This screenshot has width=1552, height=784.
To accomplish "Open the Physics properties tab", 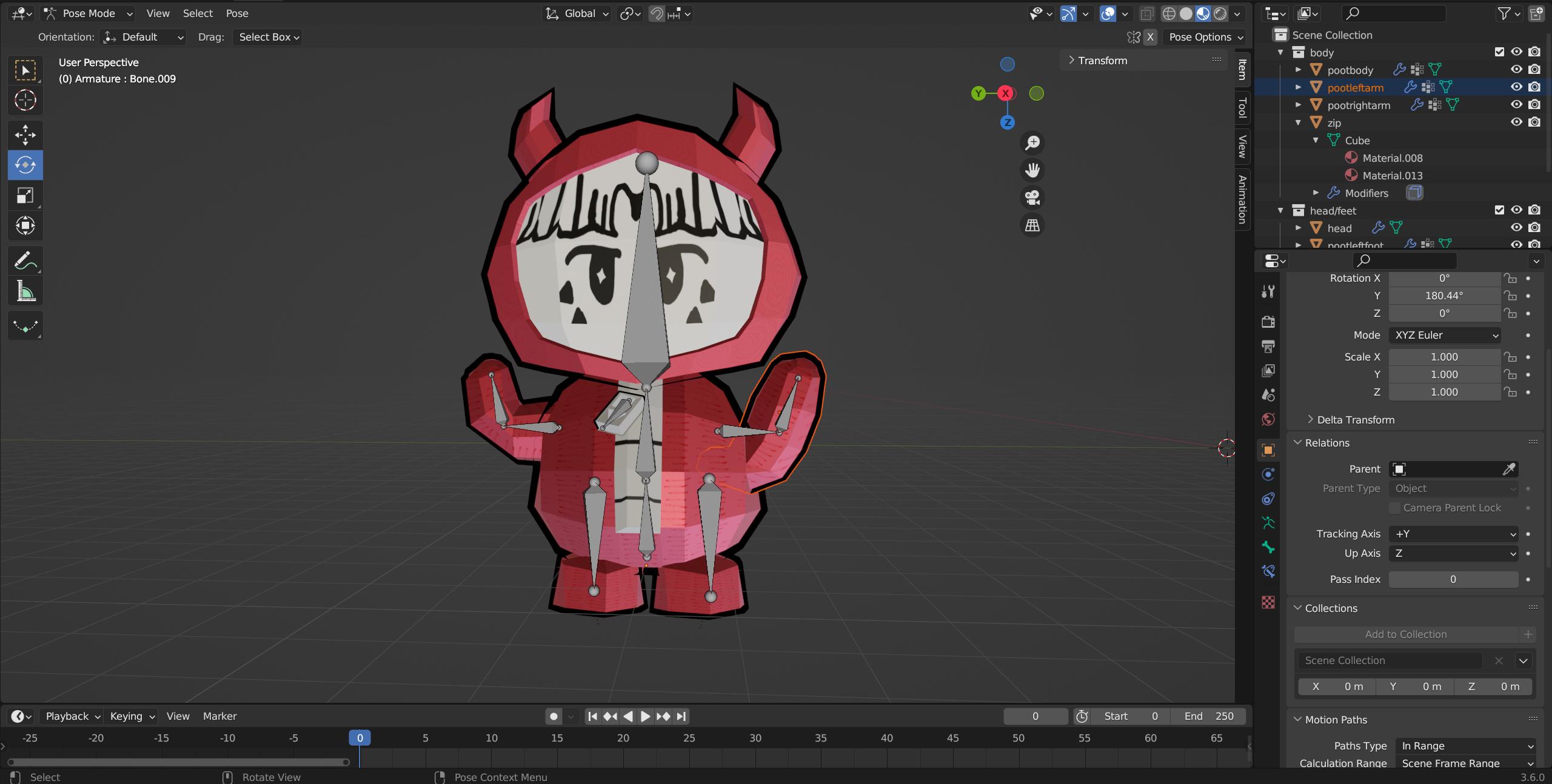I will [x=1268, y=474].
